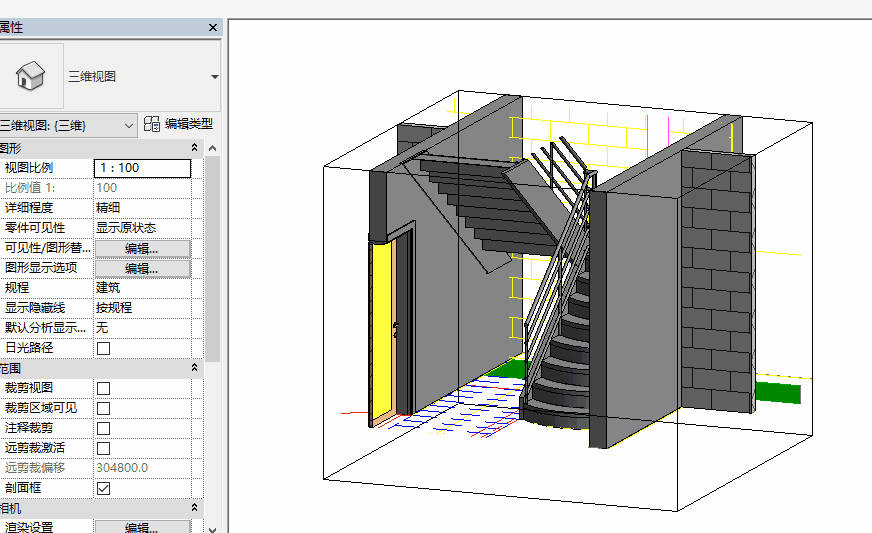Click the 零件可见性 value 显示原状态
This screenshot has width=872, height=533.
(126, 228)
